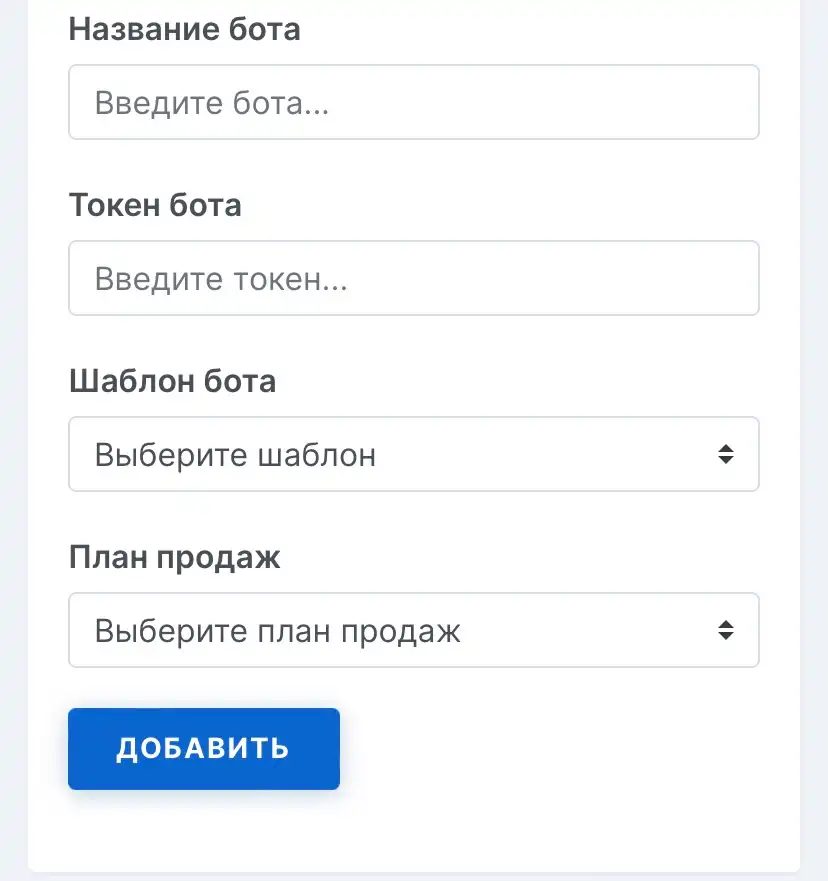
Task: Click the text box under "Название бота"
Action: coord(414,102)
